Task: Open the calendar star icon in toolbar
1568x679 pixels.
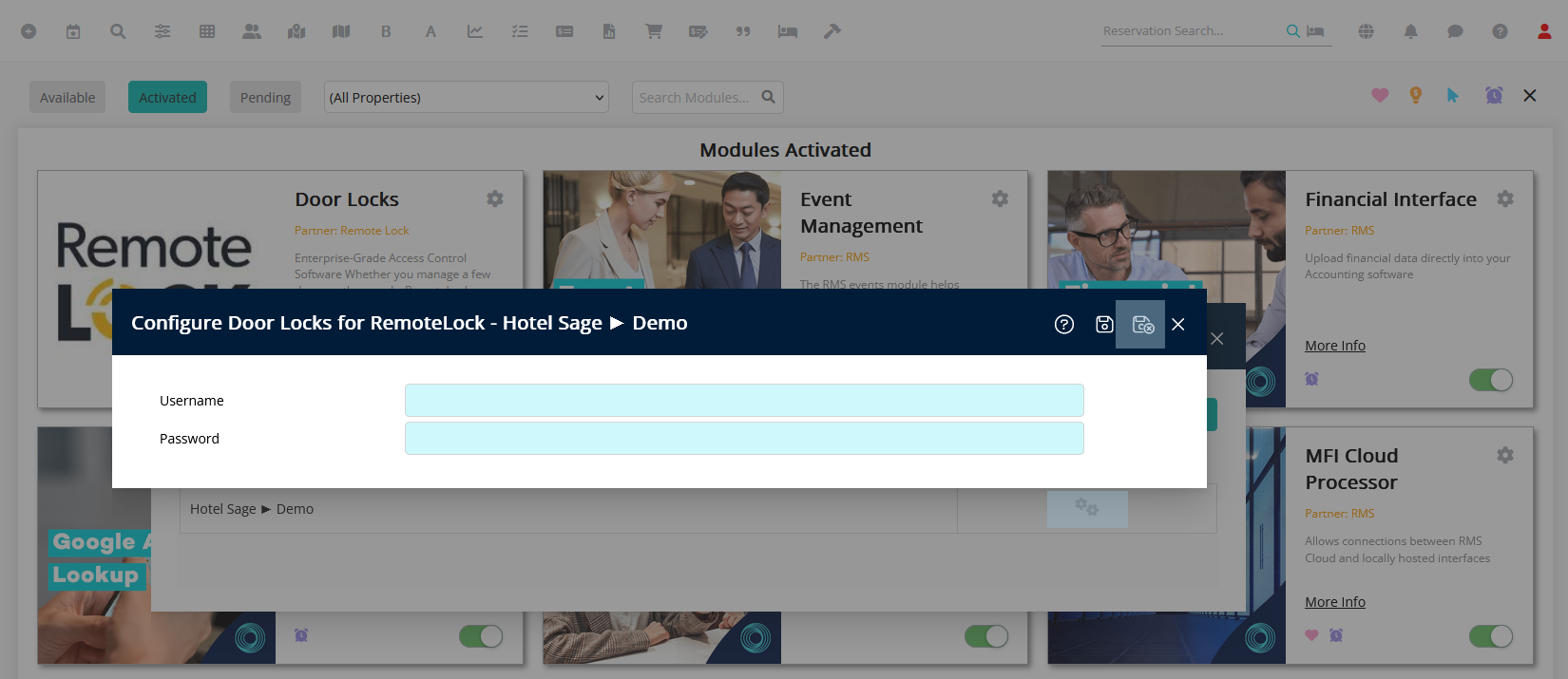Action: (x=73, y=31)
